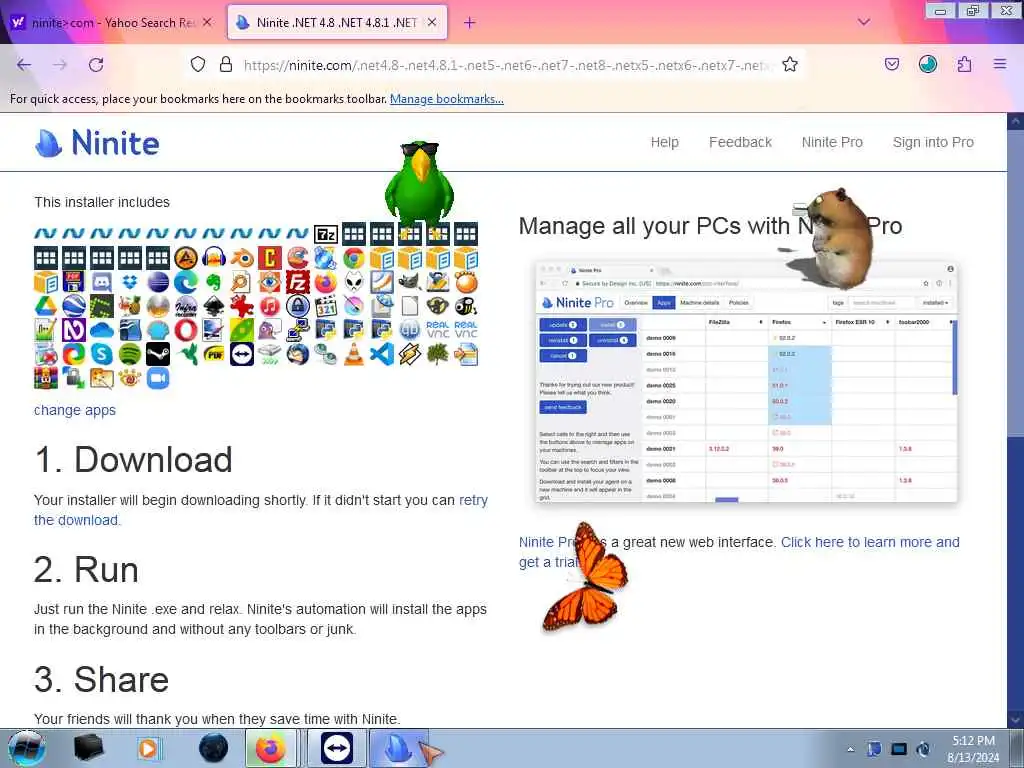
Task: Open a new tab with plus button
Action: pos(470,23)
